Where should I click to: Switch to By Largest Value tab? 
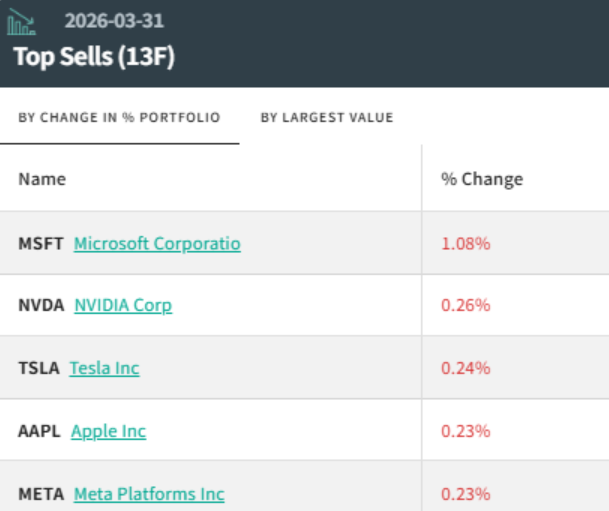[327, 118]
